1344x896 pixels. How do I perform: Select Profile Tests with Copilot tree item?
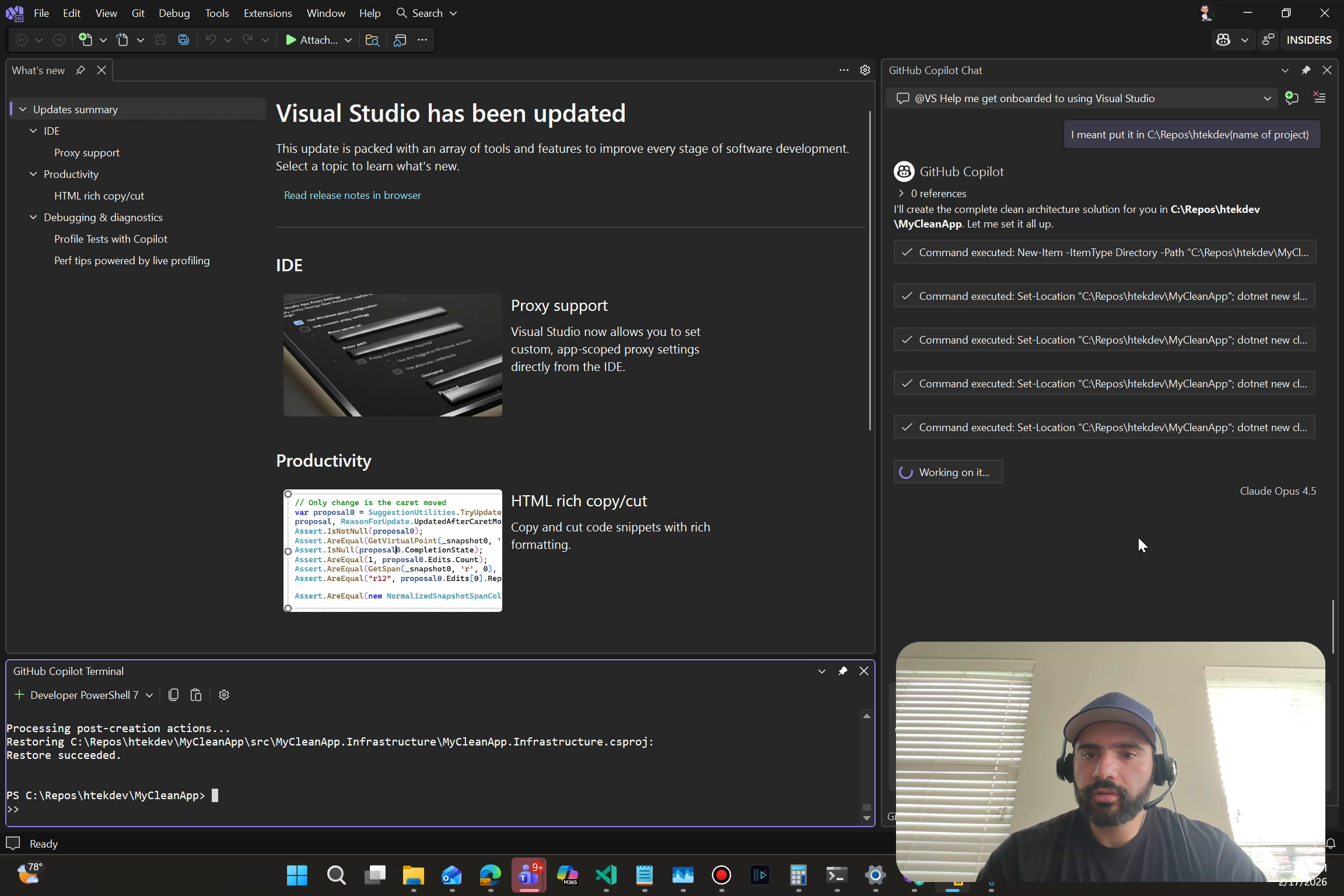click(111, 239)
